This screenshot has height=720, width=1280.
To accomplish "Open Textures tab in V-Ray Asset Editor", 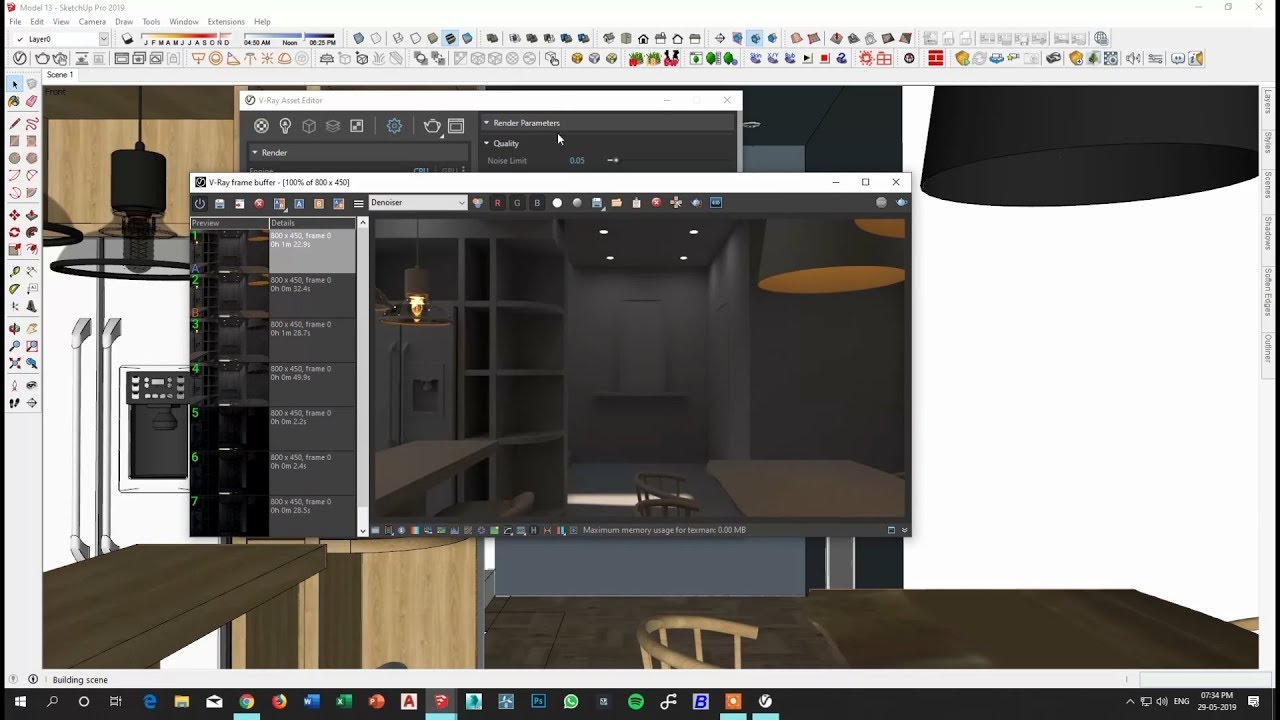I will tap(357, 126).
